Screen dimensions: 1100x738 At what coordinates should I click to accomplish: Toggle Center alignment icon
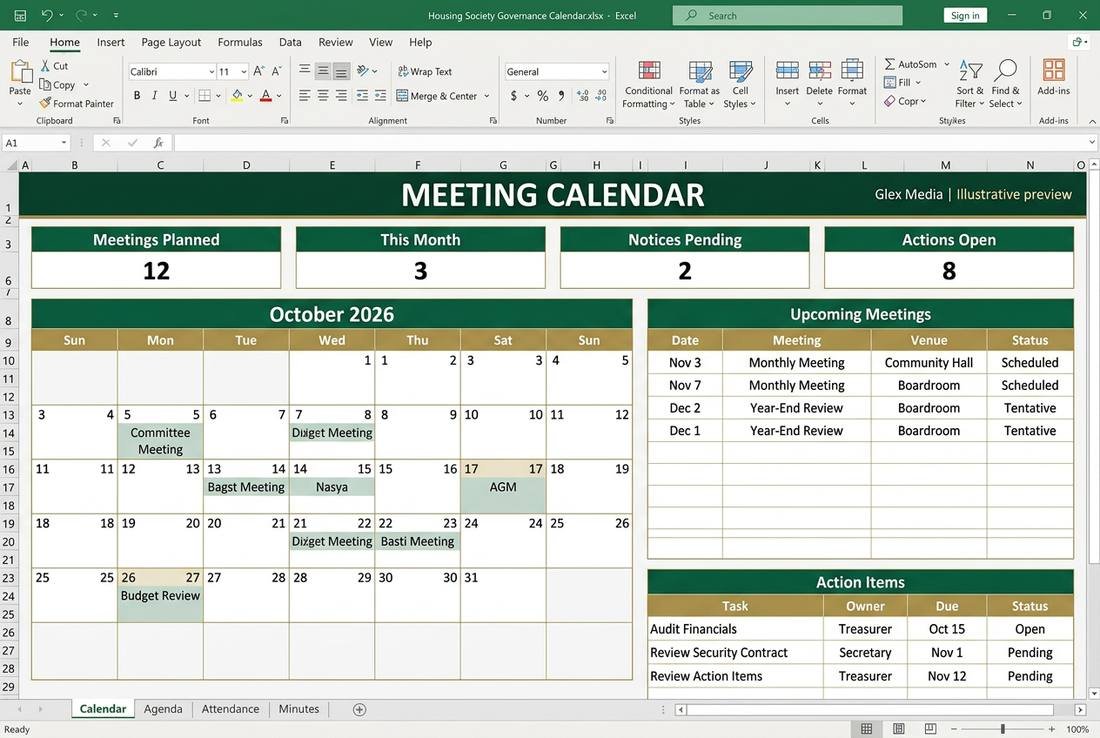(323, 95)
